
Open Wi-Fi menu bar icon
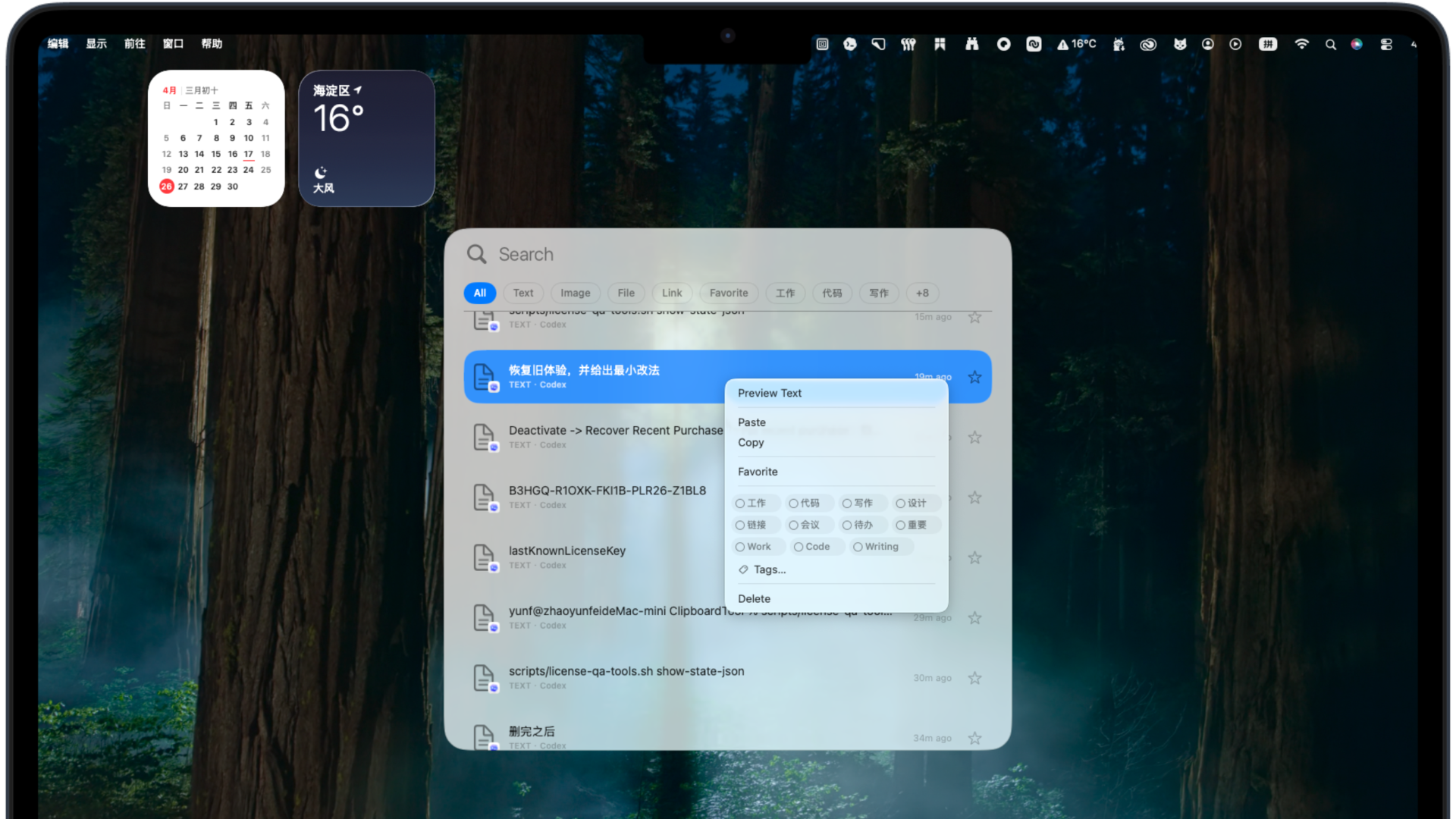[1301, 44]
